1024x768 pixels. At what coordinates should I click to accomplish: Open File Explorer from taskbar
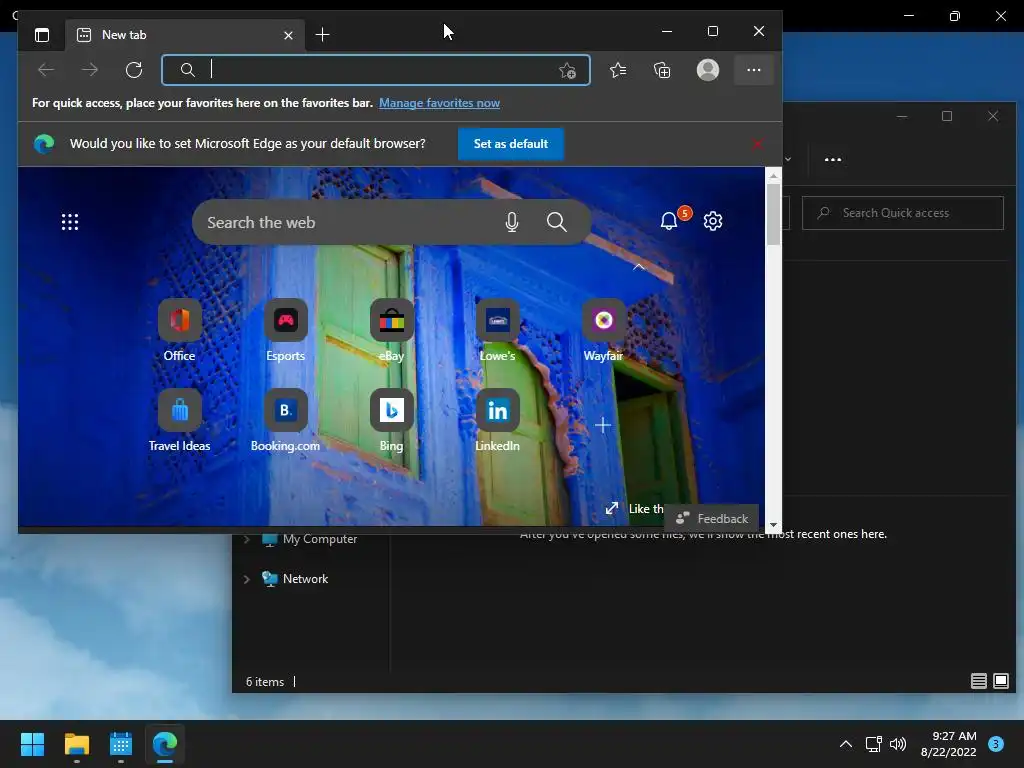76,744
